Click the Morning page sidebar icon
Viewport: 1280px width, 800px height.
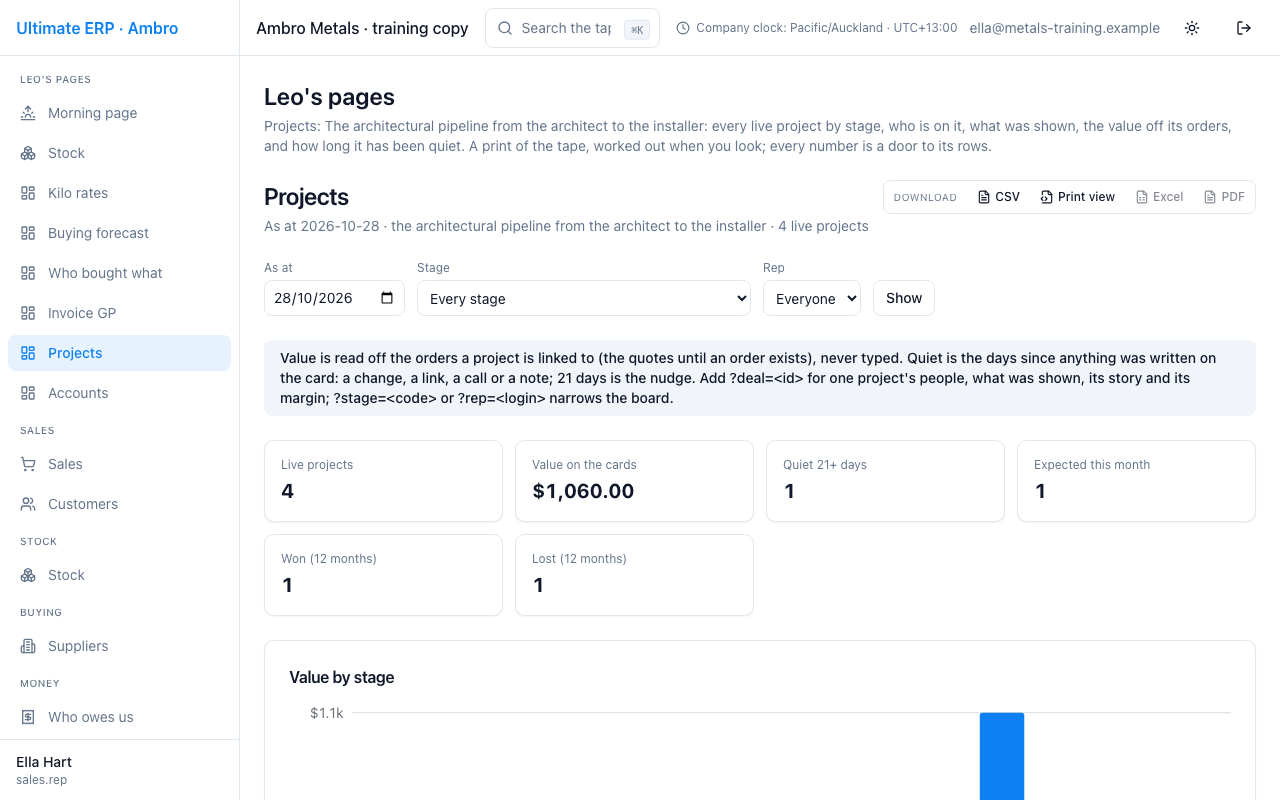click(x=28, y=113)
